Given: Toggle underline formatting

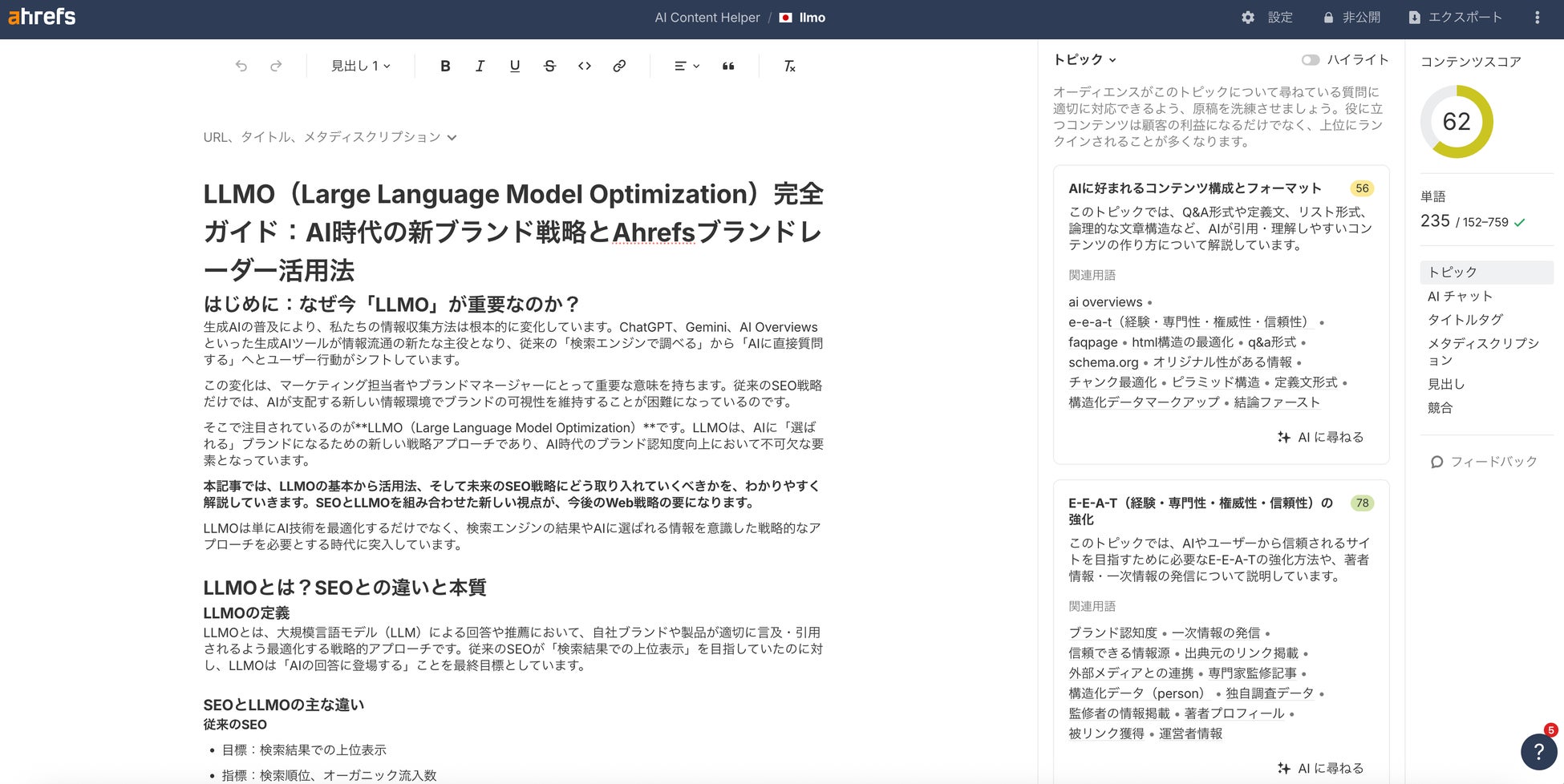Looking at the screenshot, I should click(515, 66).
